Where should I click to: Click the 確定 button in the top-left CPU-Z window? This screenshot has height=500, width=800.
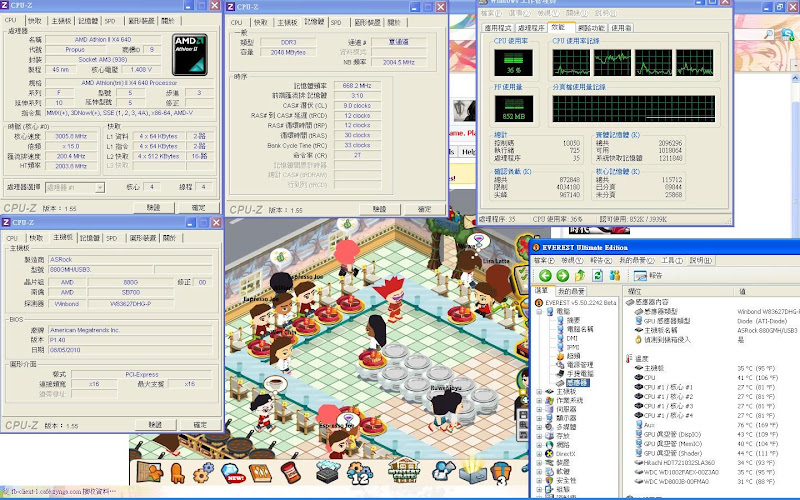click(198, 208)
